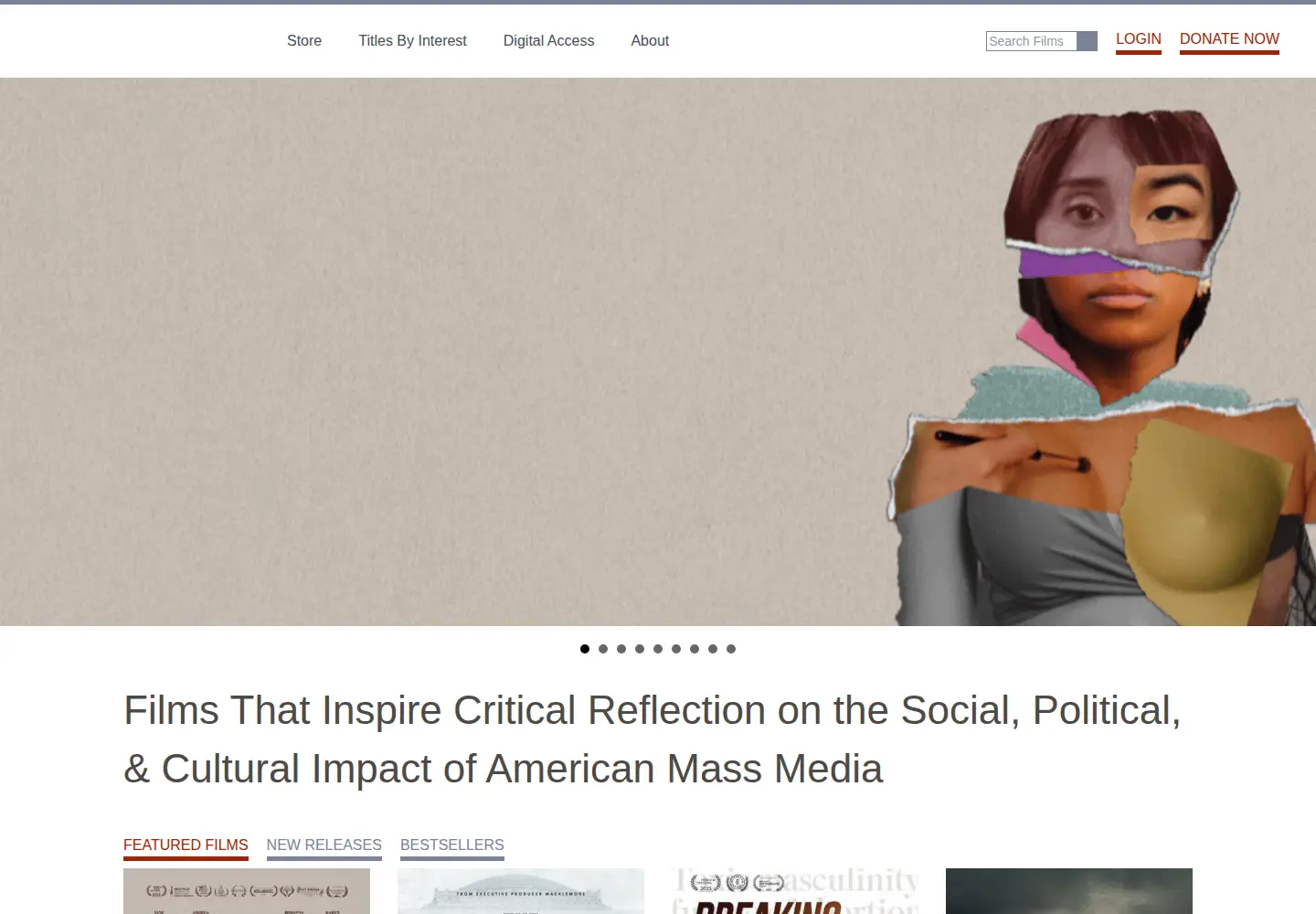
Task: Select the sixth carousel slide dot
Action: [x=676, y=649]
